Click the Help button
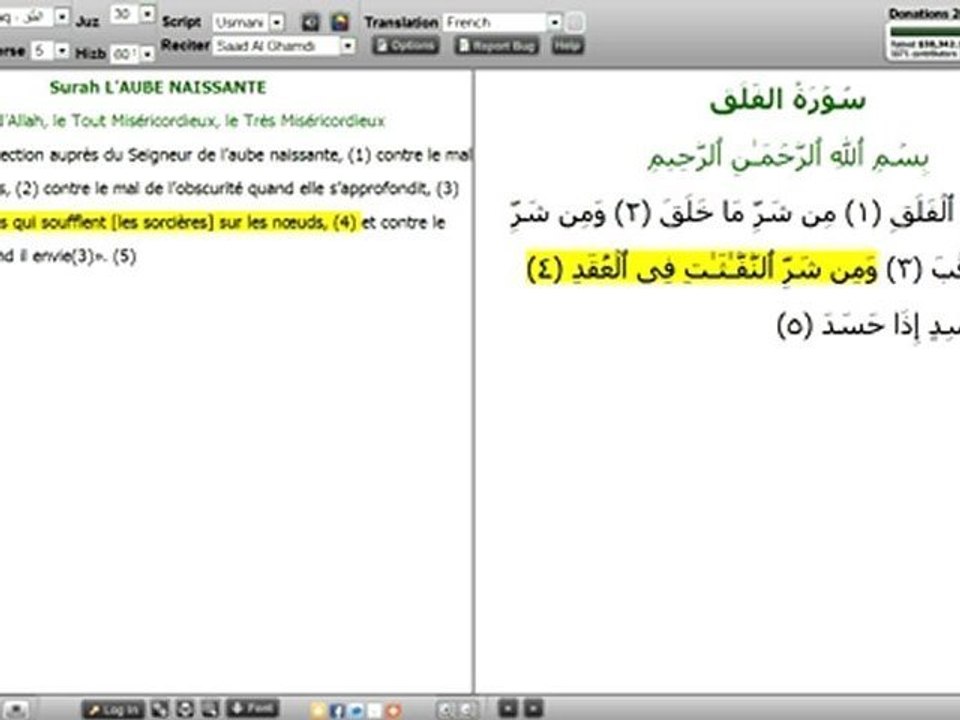 point(567,46)
